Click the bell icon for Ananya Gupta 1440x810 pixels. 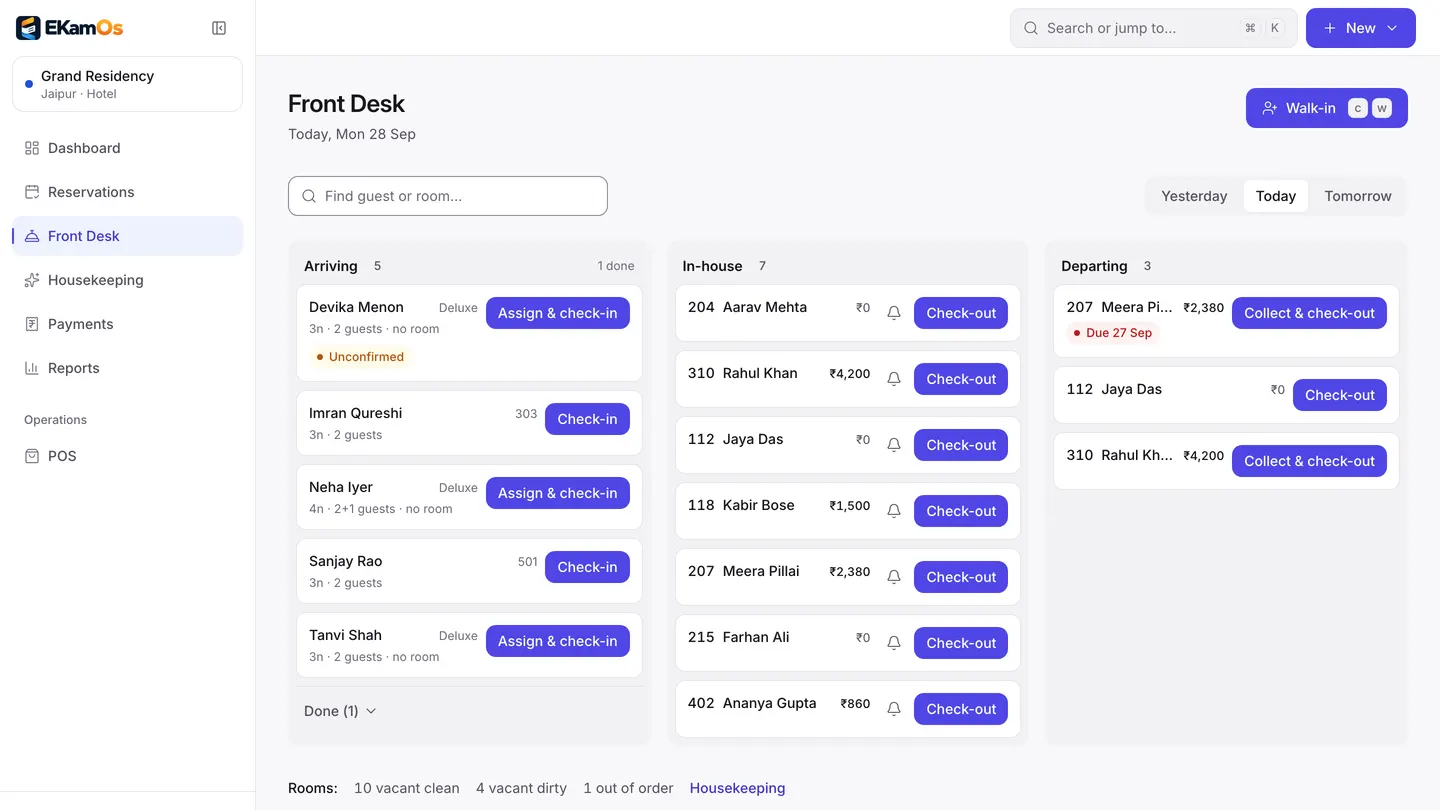[x=894, y=709]
